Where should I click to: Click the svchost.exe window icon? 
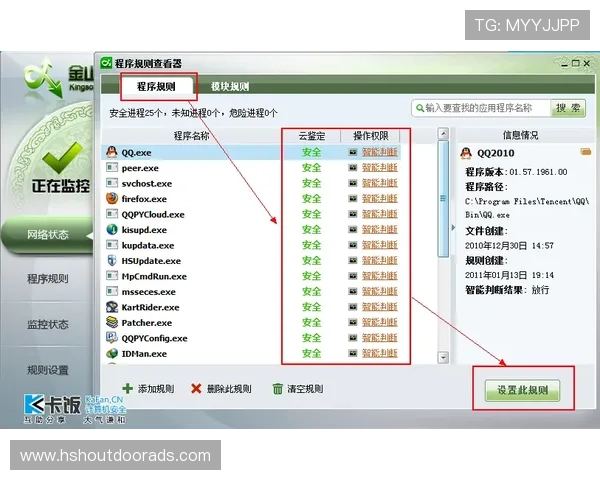tap(112, 183)
